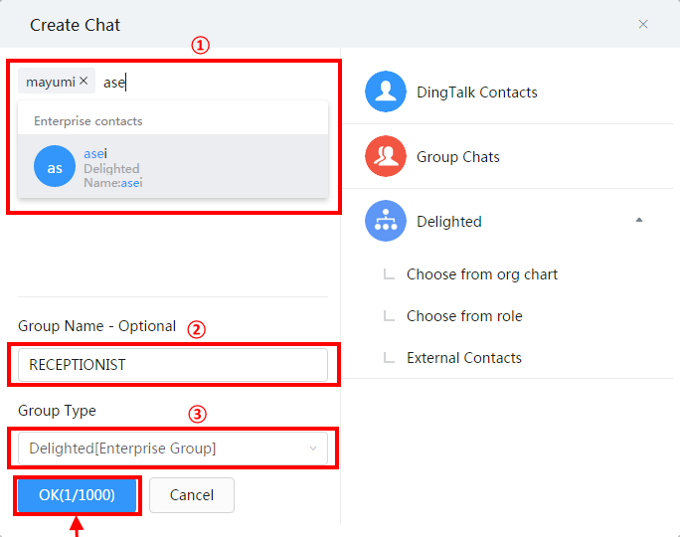This screenshot has width=680, height=537.
Task: Close the Create Chat dialog
Action: click(x=643, y=24)
